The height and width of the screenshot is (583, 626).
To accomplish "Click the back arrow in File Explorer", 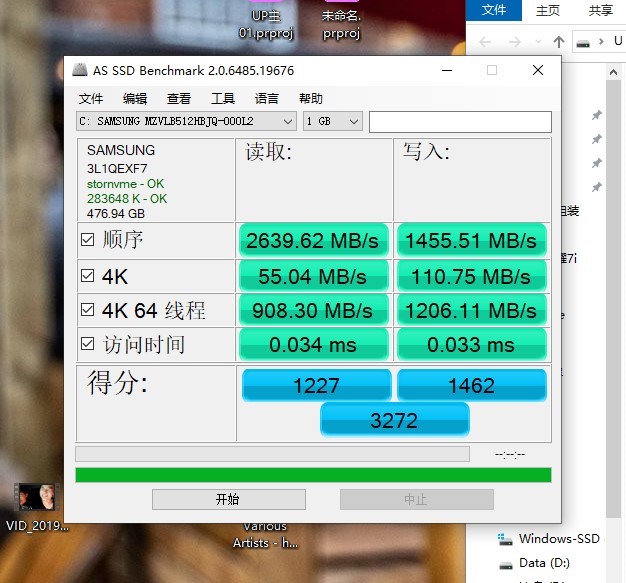I will 485,42.
